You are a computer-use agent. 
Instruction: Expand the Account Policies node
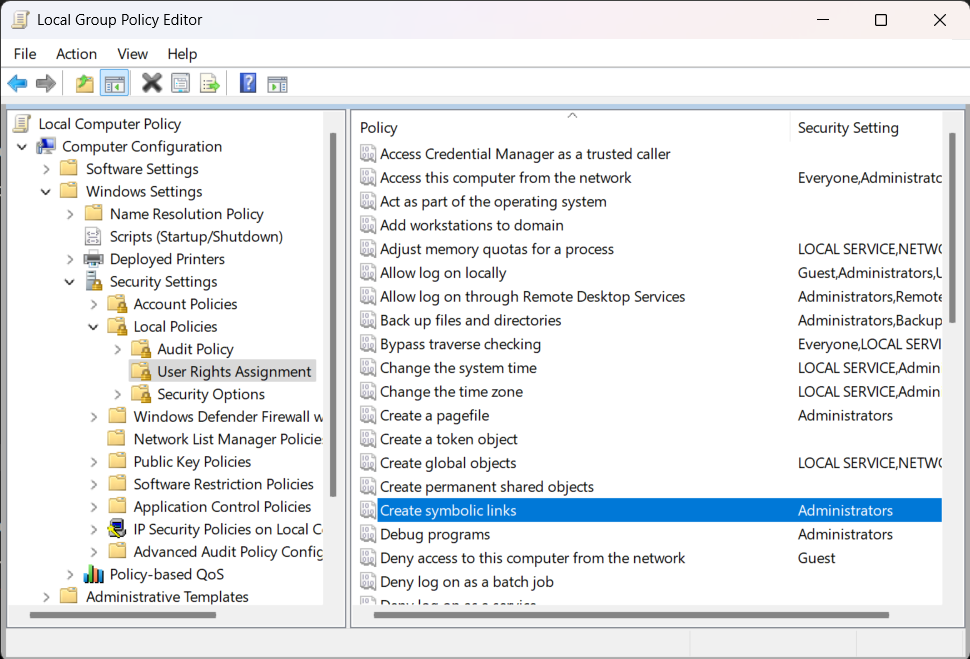(x=94, y=304)
